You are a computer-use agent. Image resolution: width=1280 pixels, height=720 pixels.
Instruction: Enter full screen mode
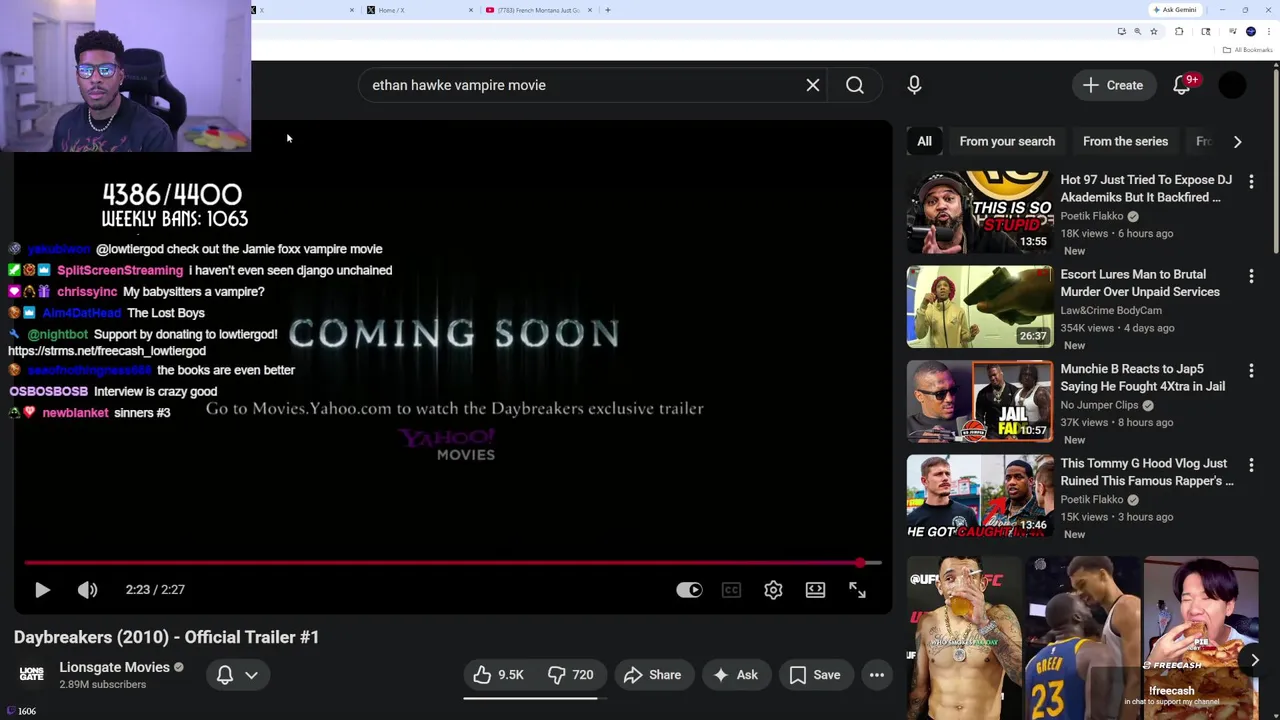pyautogui.click(x=857, y=590)
